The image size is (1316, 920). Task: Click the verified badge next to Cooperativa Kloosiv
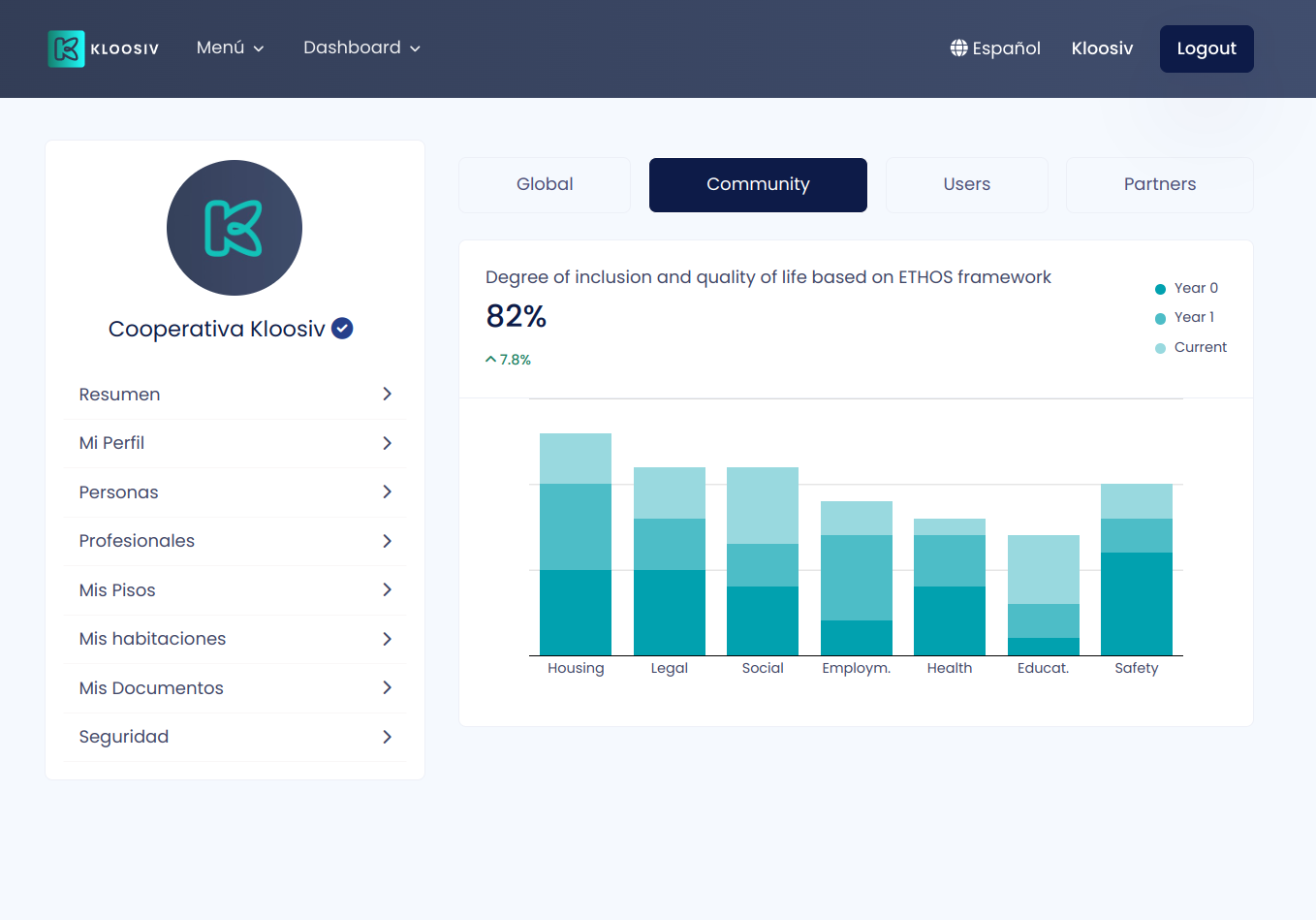tap(342, 329)
